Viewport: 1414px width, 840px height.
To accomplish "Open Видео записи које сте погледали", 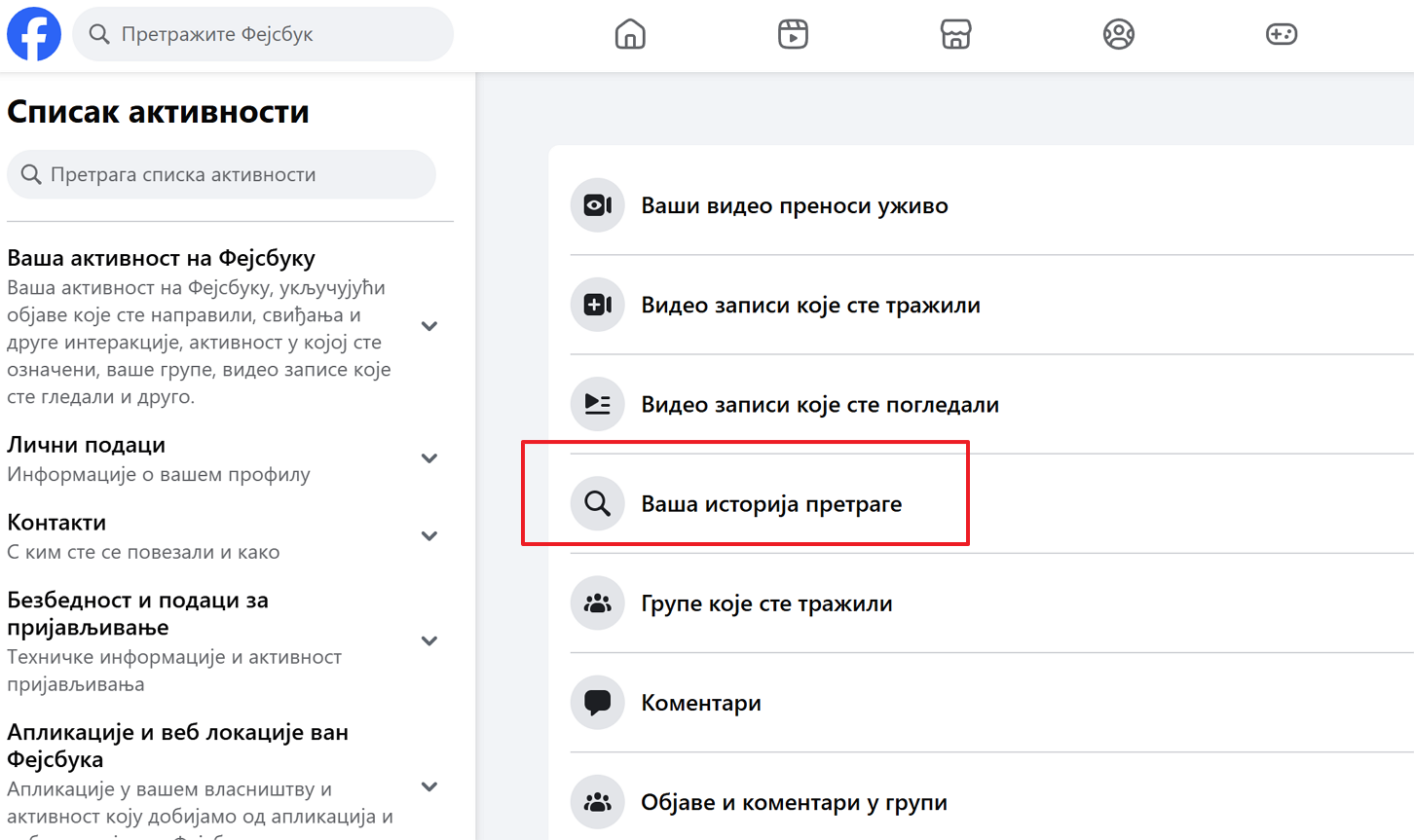I will [819, 405].
